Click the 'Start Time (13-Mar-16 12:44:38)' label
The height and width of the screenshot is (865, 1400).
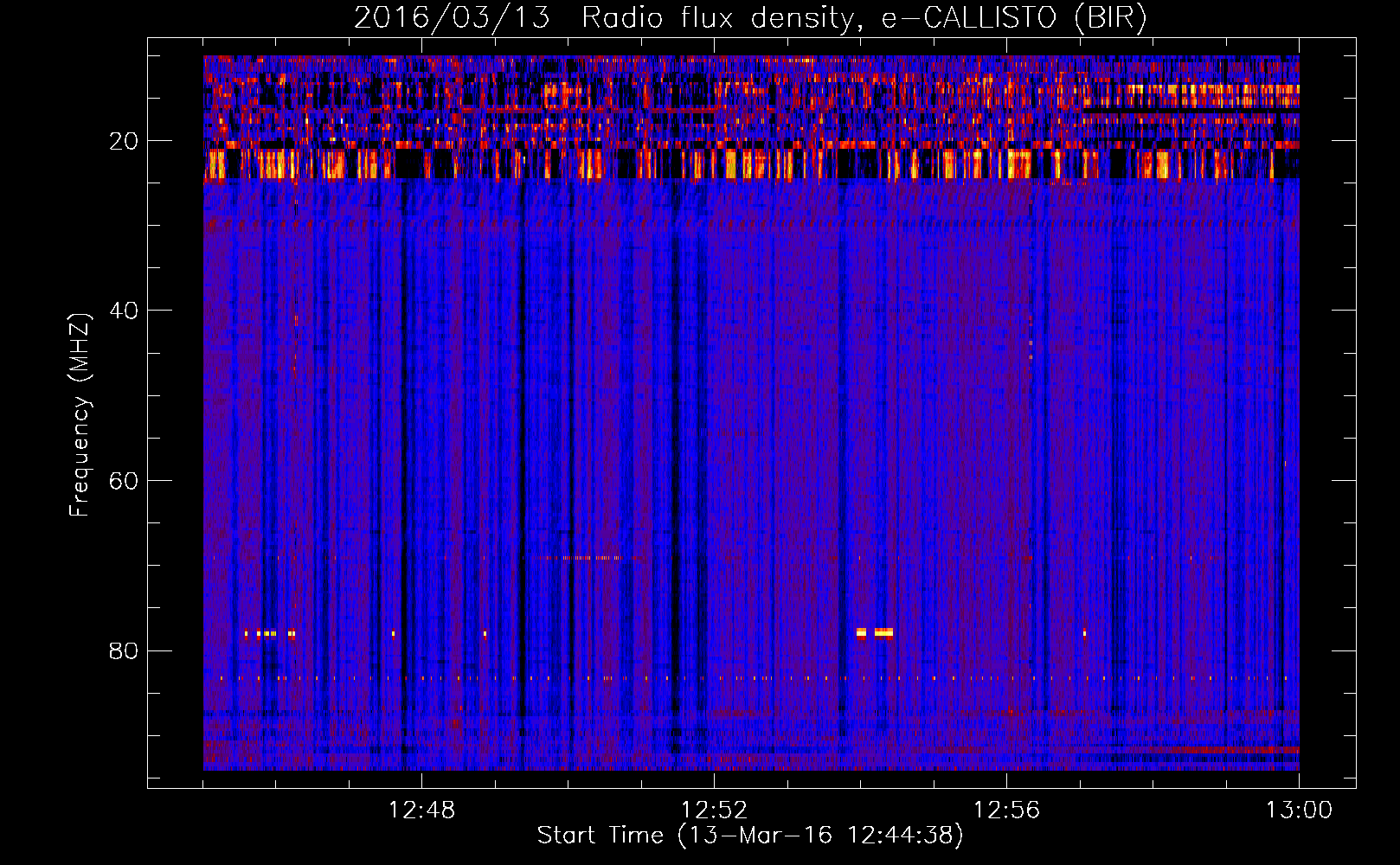(750, 836)
